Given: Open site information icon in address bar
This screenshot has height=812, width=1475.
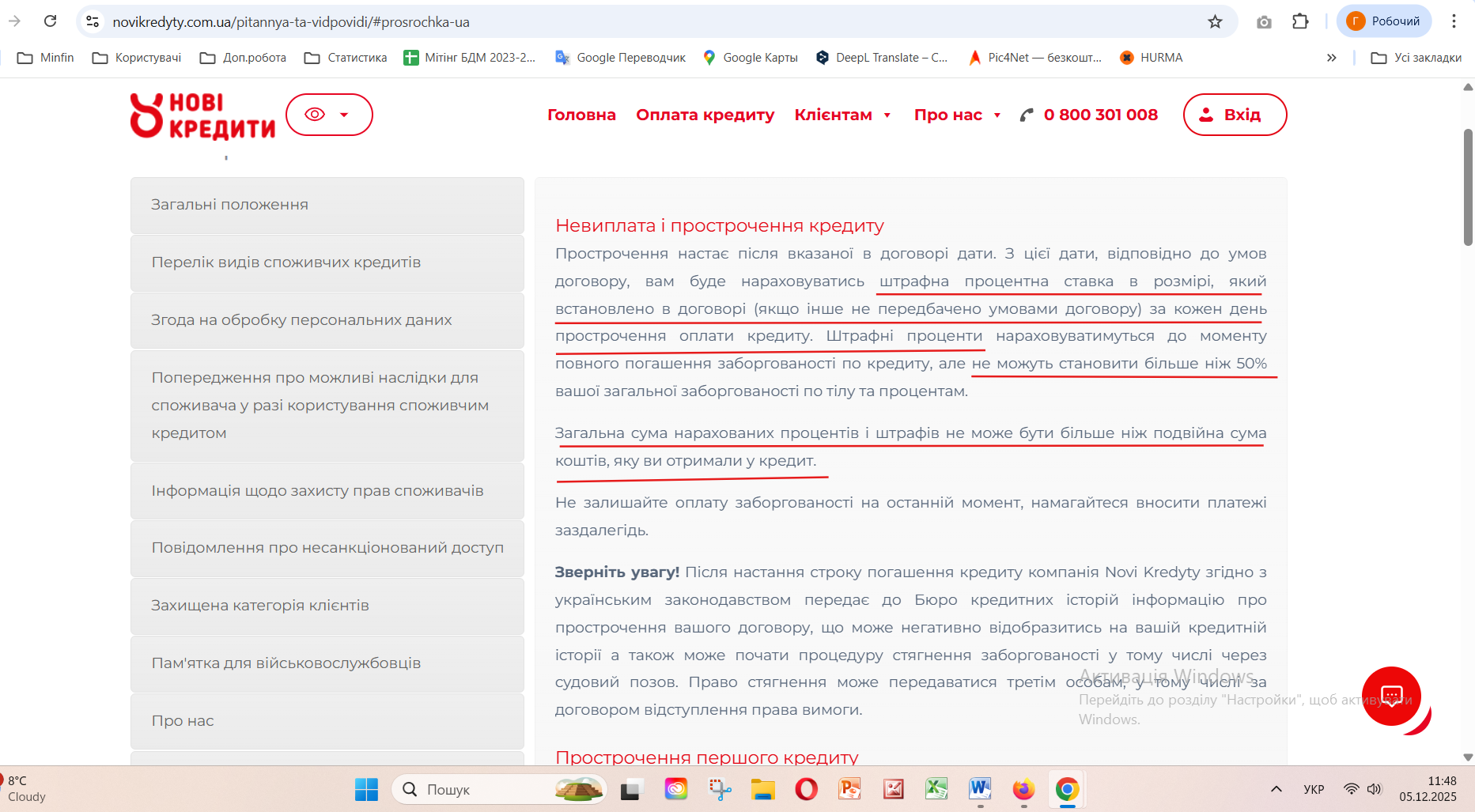Looking at the screenshot, I should (93, 21).
